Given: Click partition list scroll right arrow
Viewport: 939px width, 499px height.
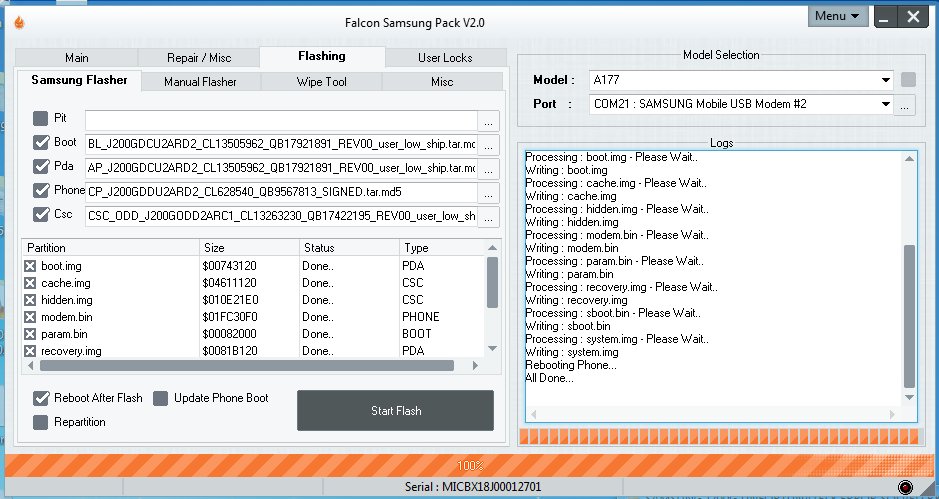Looking at the screenshot, I should (x=475, y=365).
